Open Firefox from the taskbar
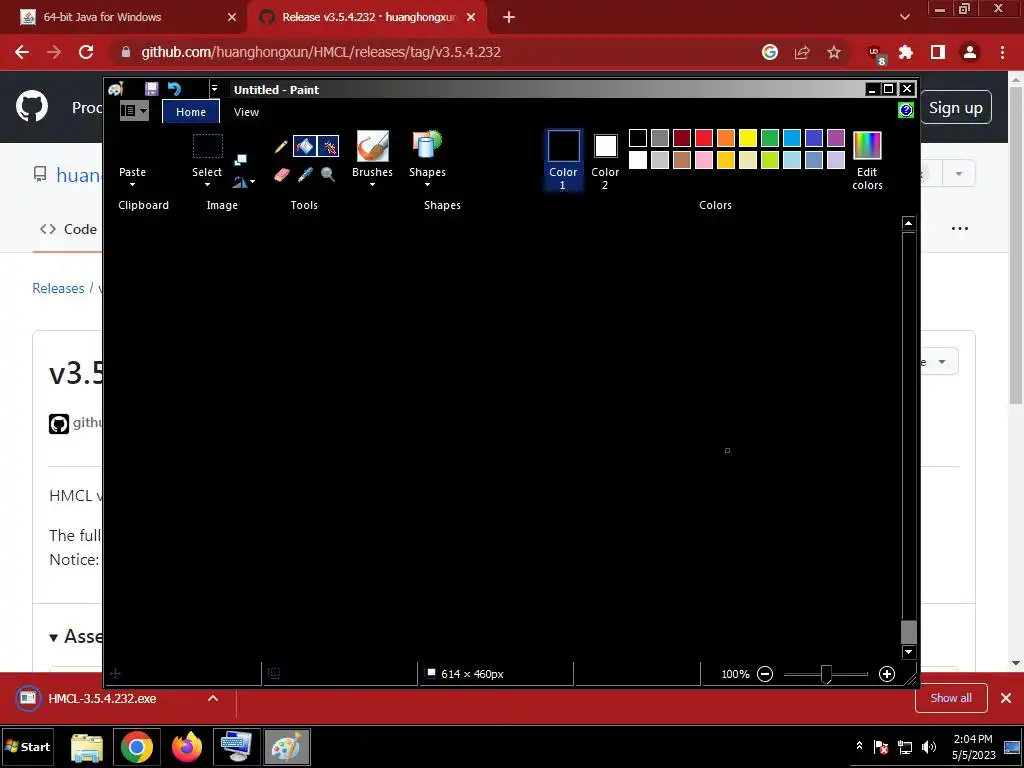The height and width of the screenshot is (768, 1024). click(x=187, y=747)
